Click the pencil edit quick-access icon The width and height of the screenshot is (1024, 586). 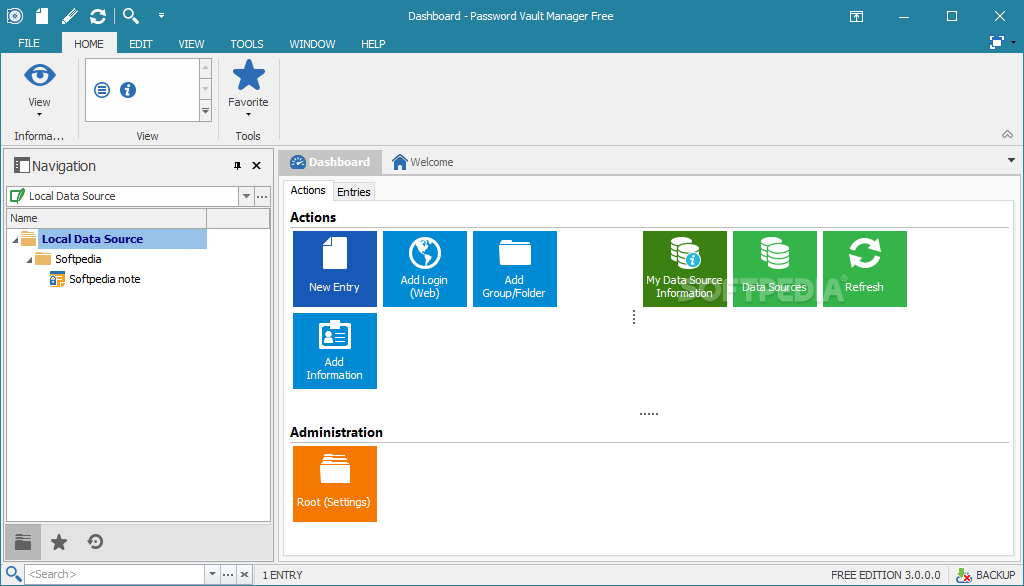pyautogui.click(x=70, y=16)
